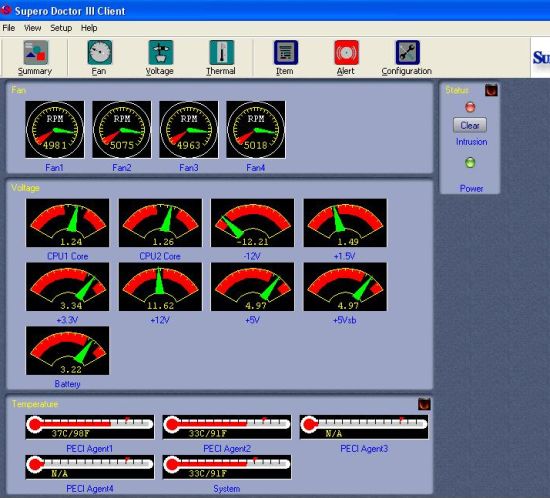This screenshot has width=550, height=498.
Task: Open the Setup menu
Action: tap(61, 28)
